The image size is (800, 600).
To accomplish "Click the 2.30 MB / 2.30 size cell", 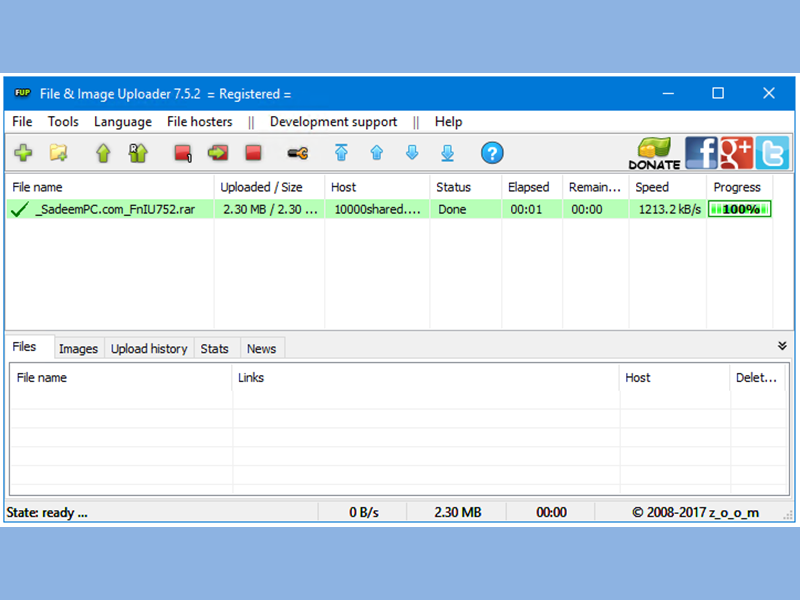I will (270, 209).
